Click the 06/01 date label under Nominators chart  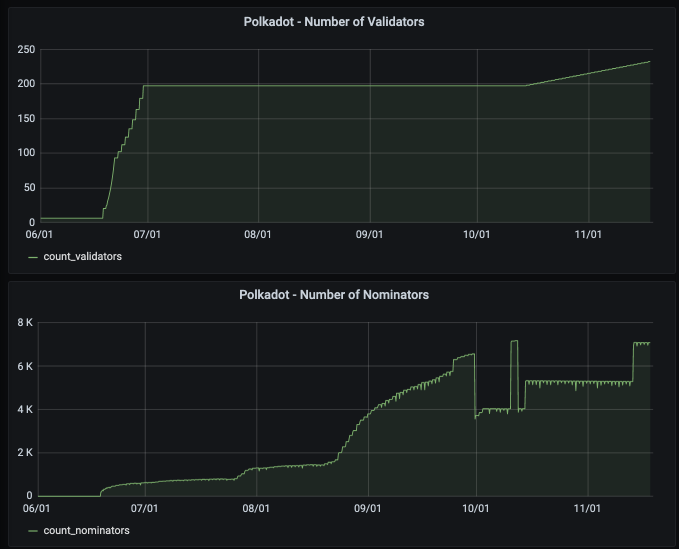pos(36,508)
